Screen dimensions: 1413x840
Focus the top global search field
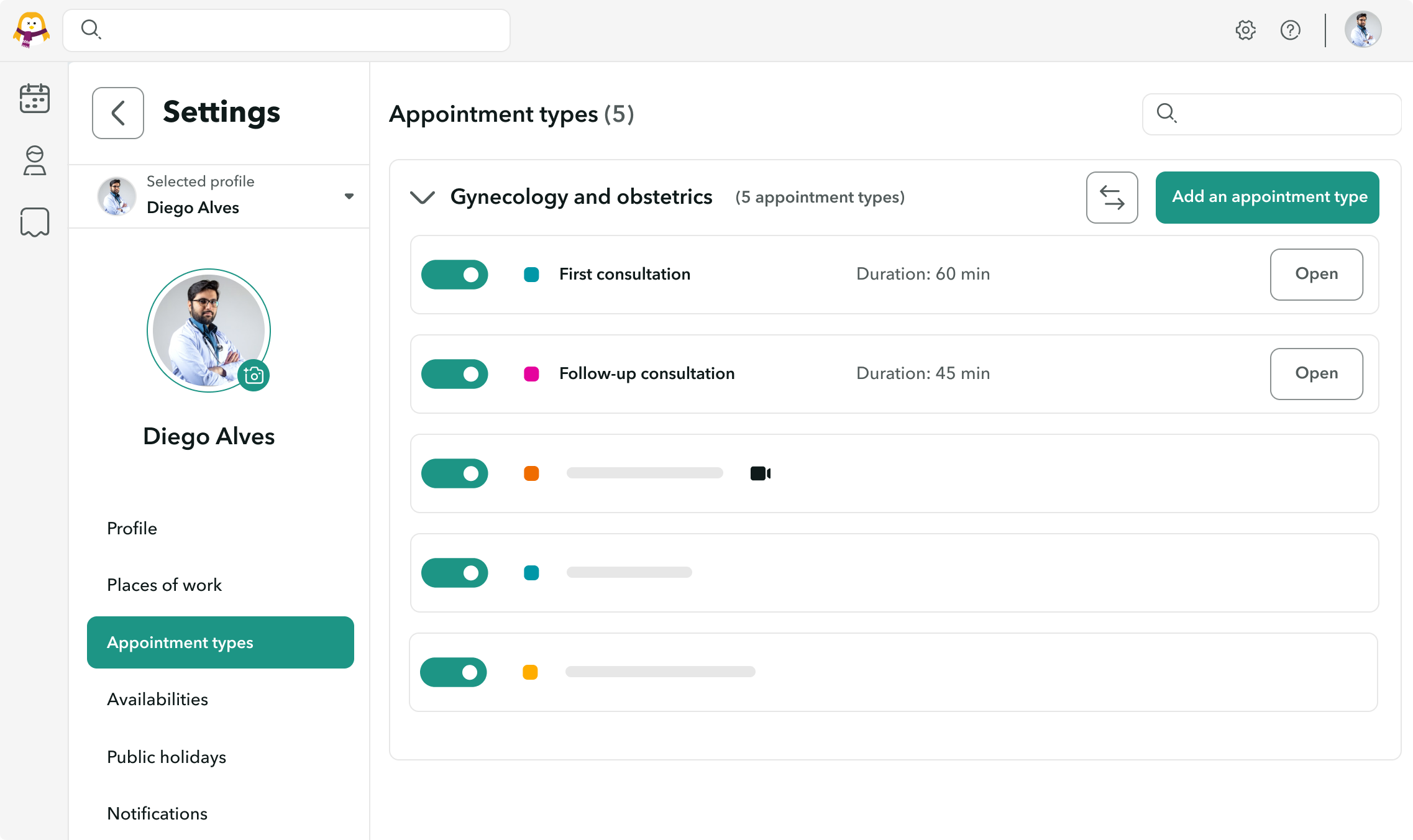pos(286,30)
